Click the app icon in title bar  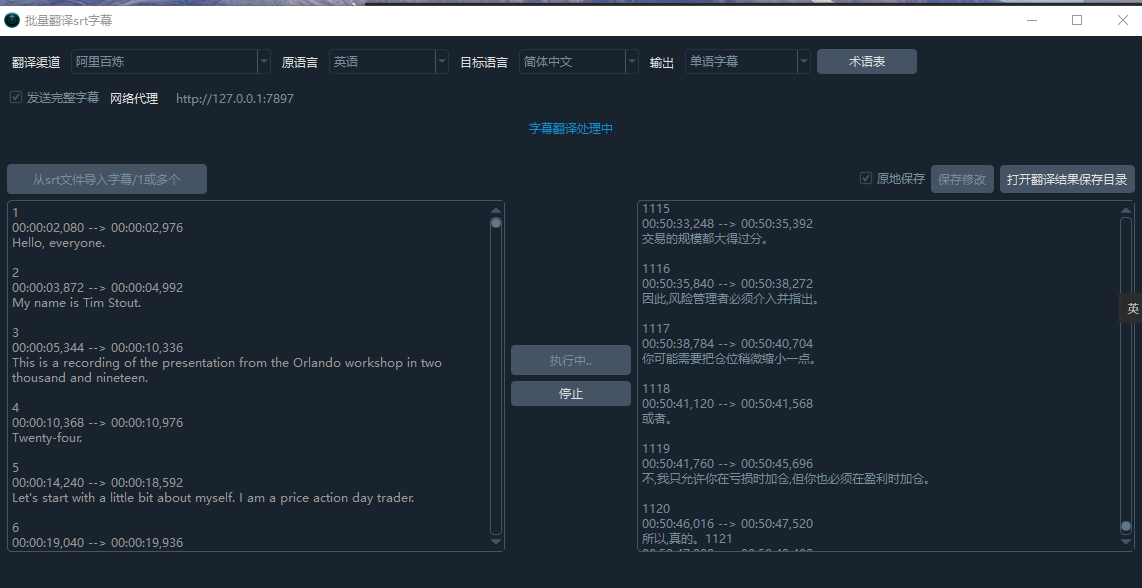tap(12, 20)
